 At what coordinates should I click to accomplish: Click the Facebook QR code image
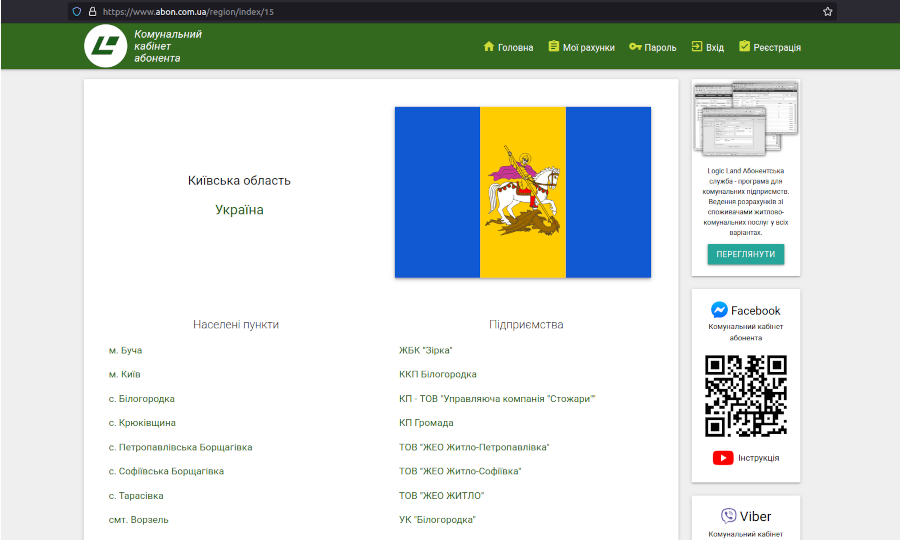pos(746,396)
